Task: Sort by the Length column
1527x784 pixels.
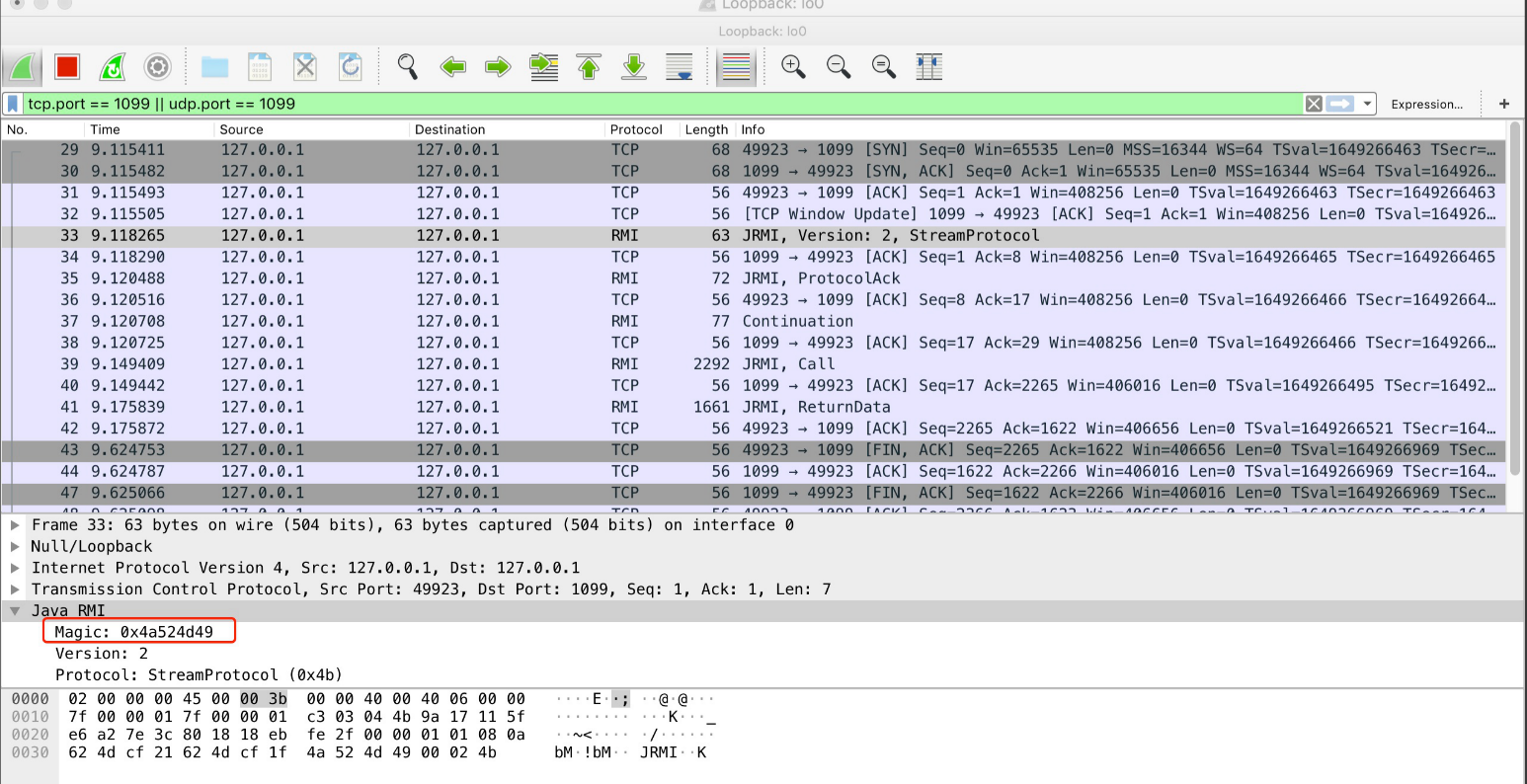Action: (707, 129)
